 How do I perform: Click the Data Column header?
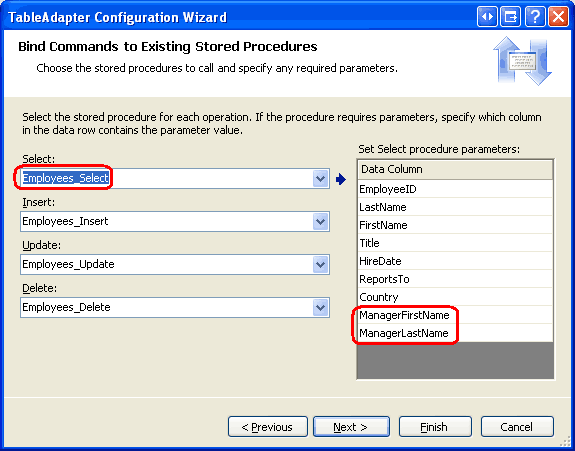pos(455,169)
